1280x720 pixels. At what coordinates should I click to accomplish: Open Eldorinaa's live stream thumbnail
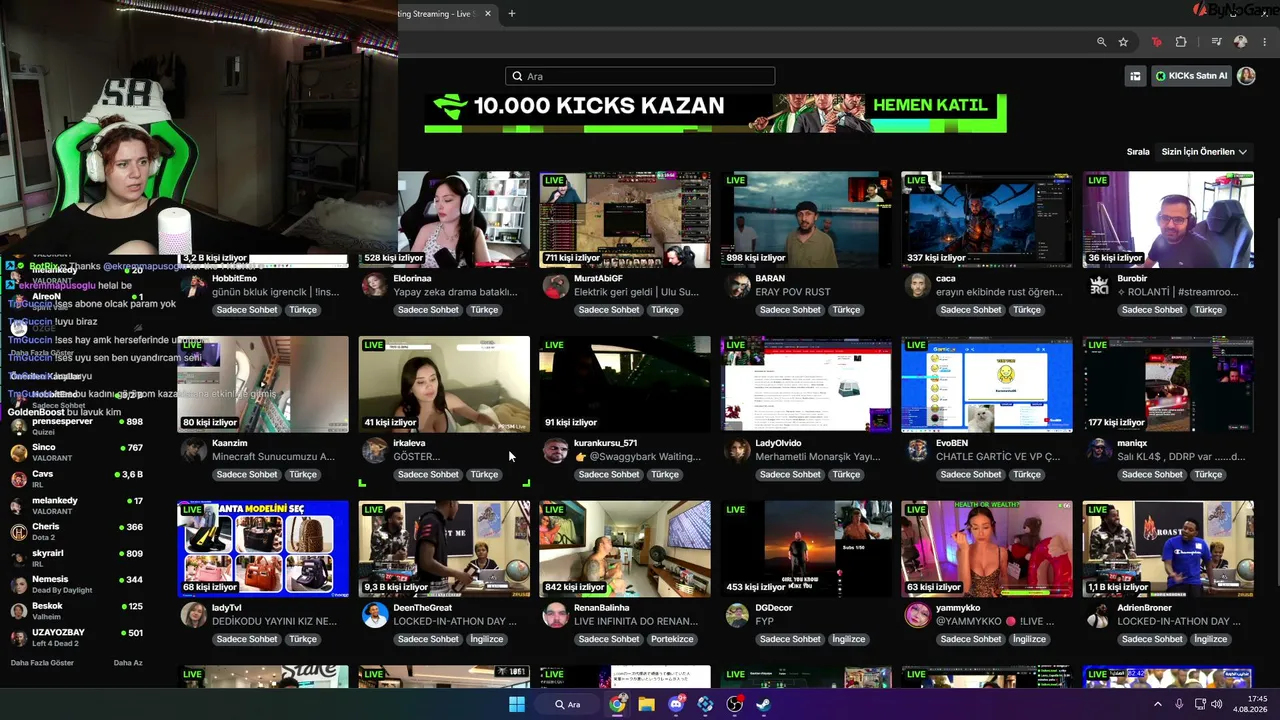click(x=464, y=219)
